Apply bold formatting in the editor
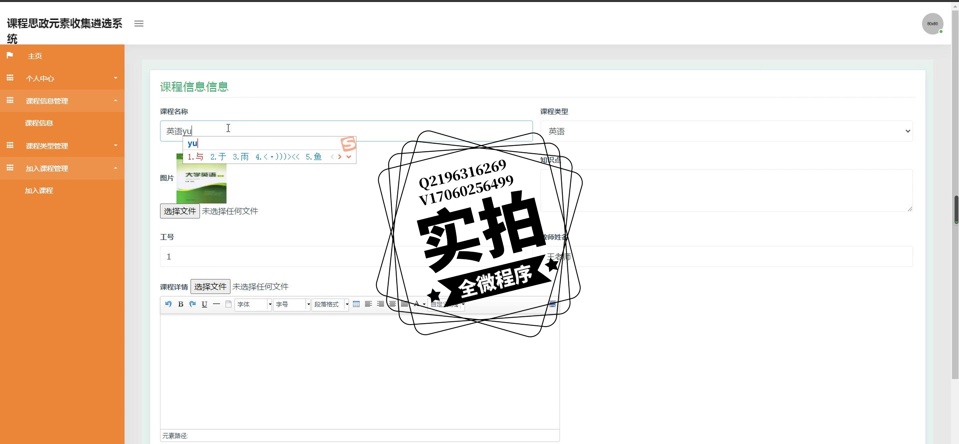The height and width of the screenshot is (444, 959). tap(180, 304)
